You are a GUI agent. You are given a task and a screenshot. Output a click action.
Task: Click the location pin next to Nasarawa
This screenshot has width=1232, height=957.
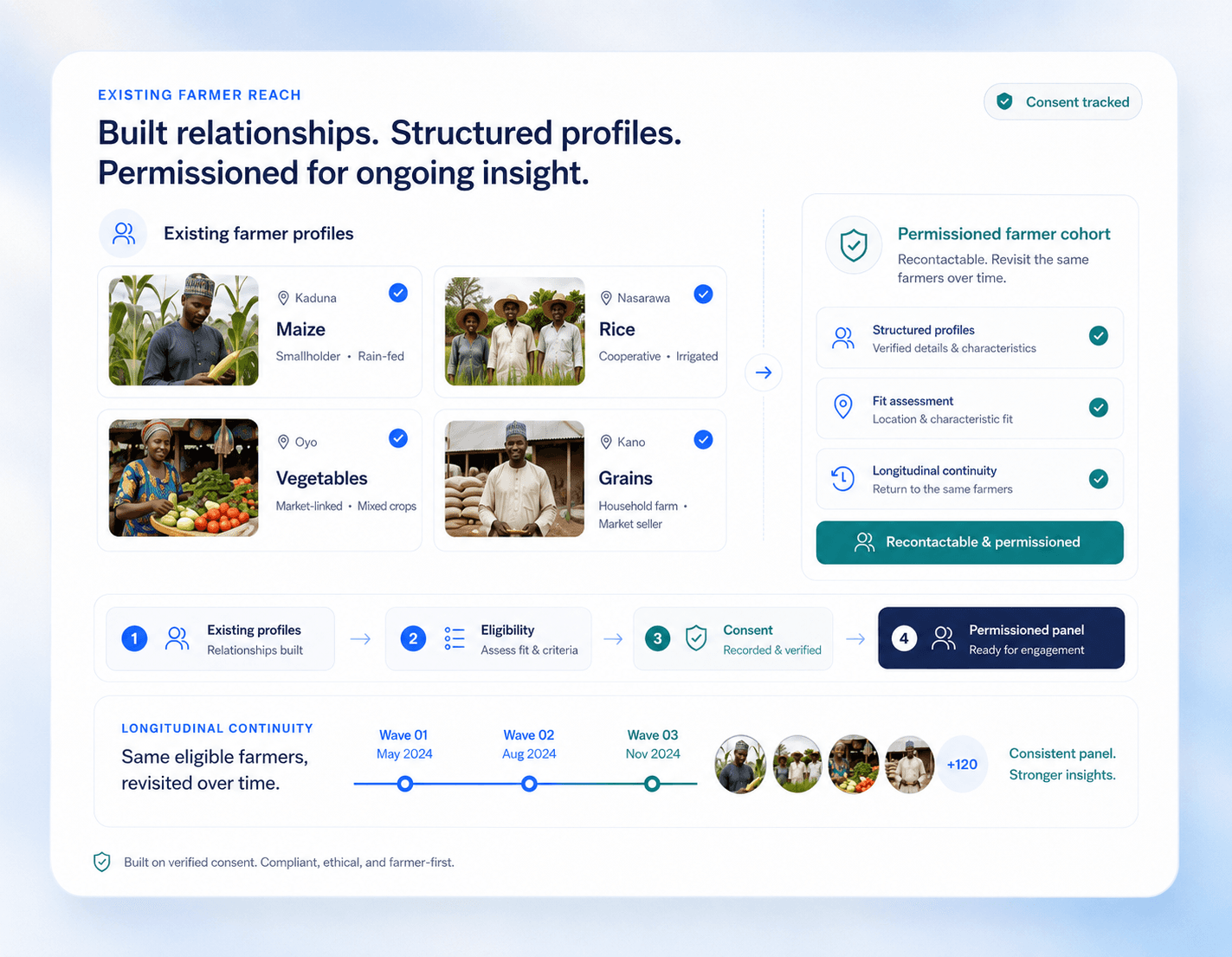606,298
